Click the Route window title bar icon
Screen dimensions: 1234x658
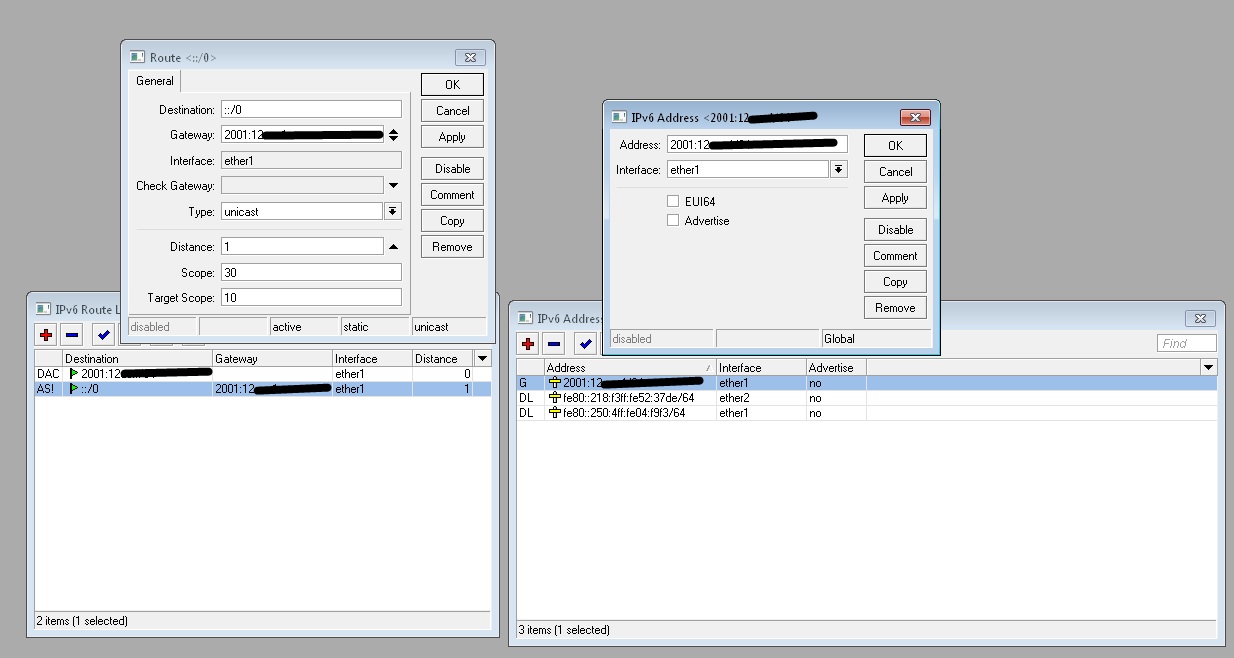tap(137, 57)
